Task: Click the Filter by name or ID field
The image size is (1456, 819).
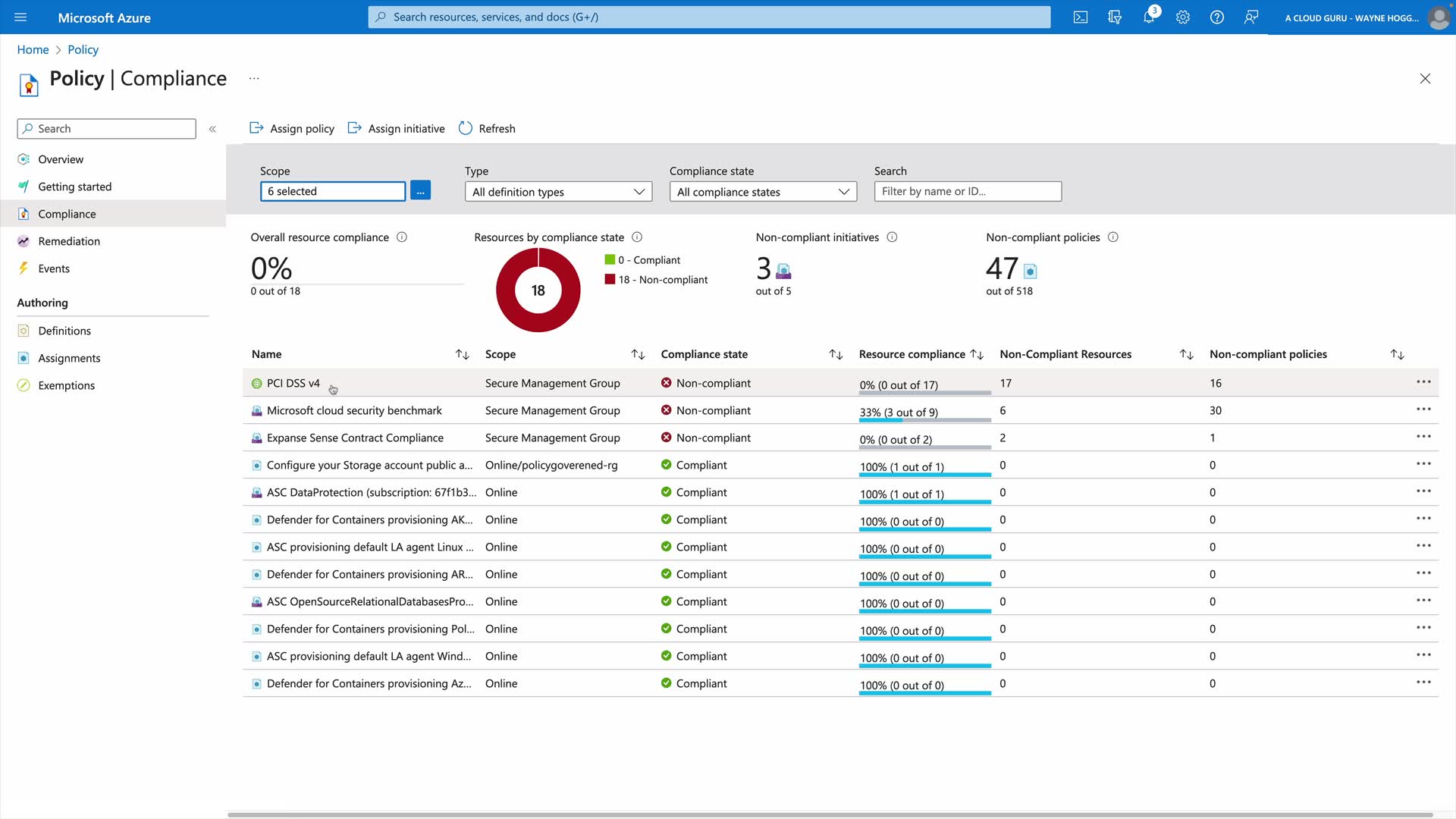Action: click(967, 191)
